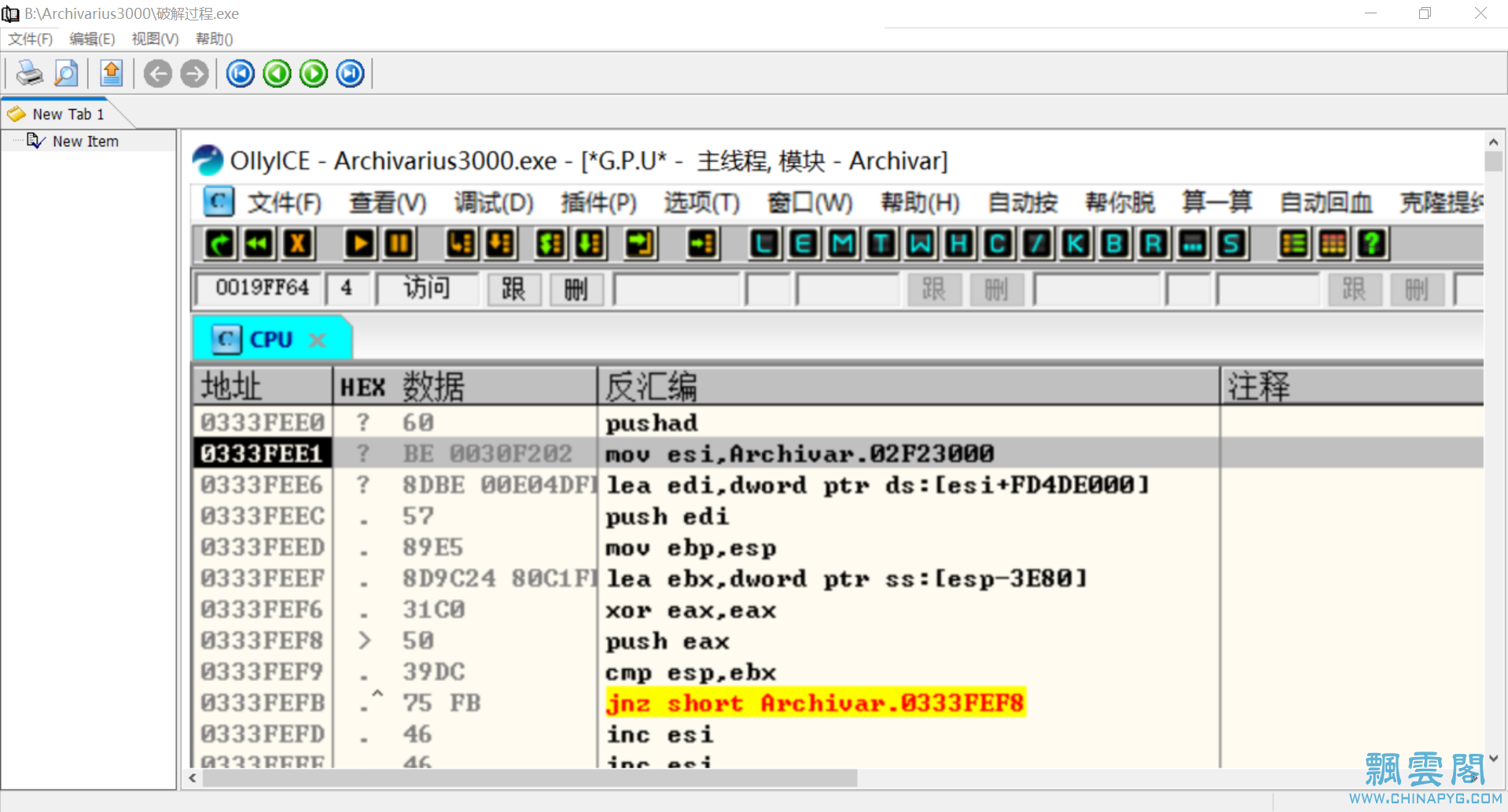The image size is (1508, 812).
Task: Click the 帮你脱 menu entry
Action: point(1120,203)
